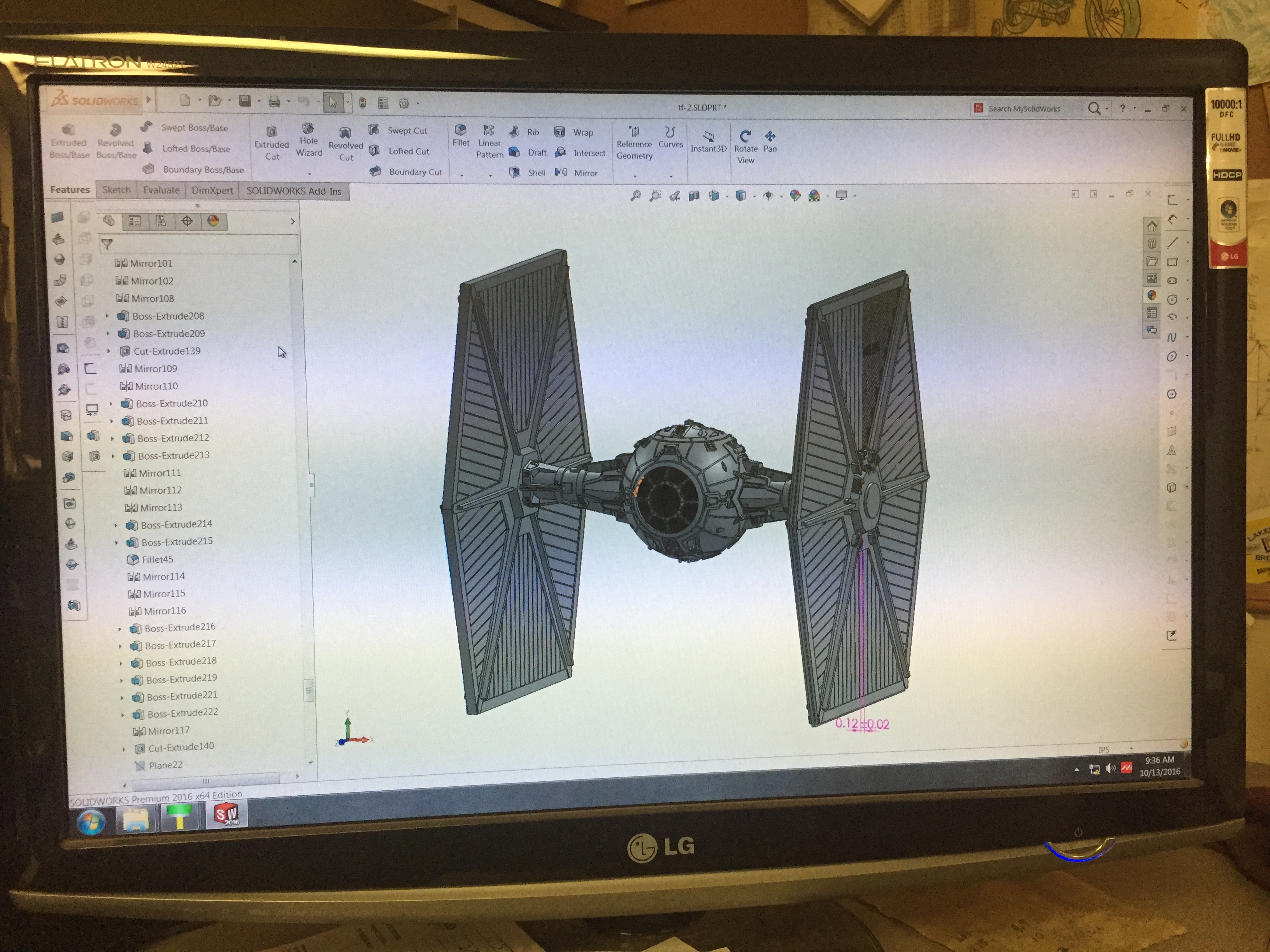Select Mirror101 in the feature tree

tap(144, 263)
